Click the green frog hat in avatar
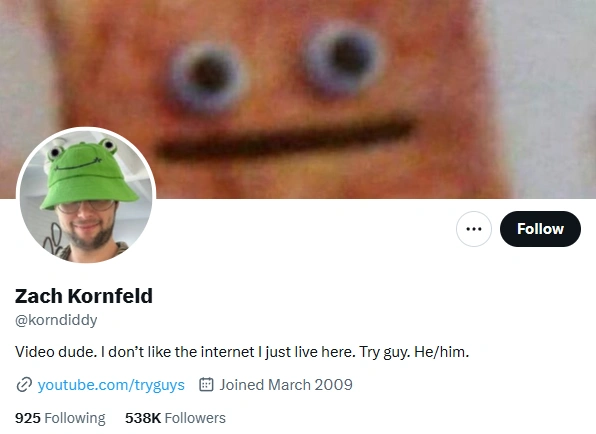596x434 pixels. pyautogui.click(x=88, y=174)
